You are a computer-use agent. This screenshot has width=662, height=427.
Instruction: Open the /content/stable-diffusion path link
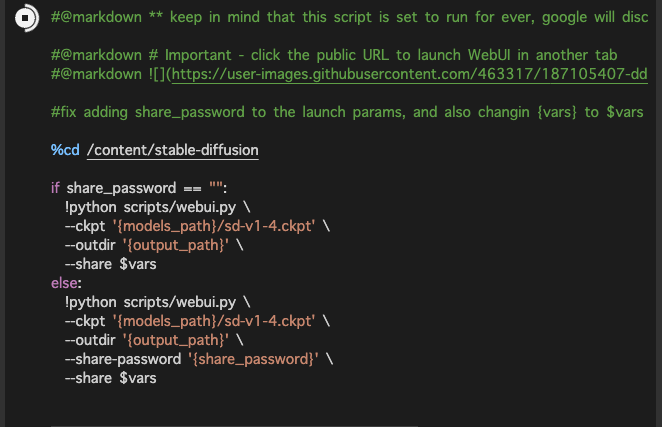[173, 150]
